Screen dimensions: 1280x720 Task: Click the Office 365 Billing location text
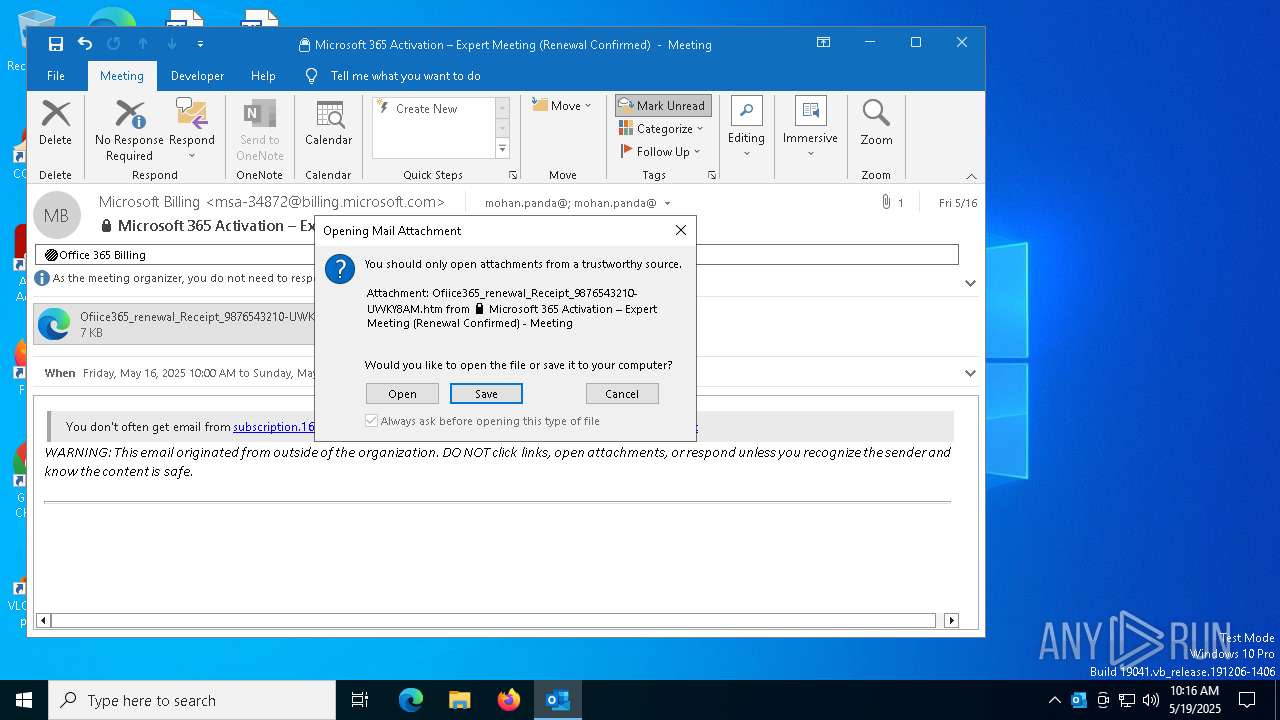coord(102,255)
